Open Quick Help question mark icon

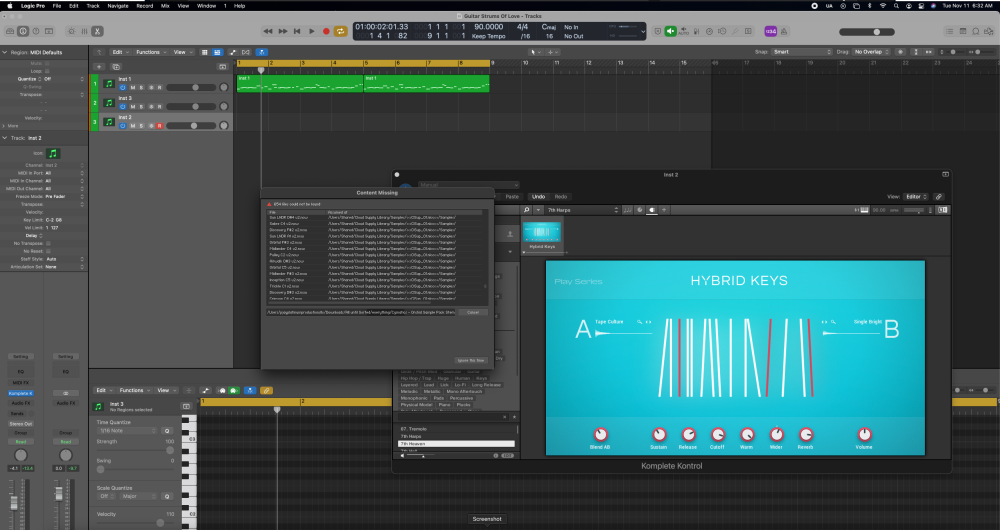tap(36, 31)
